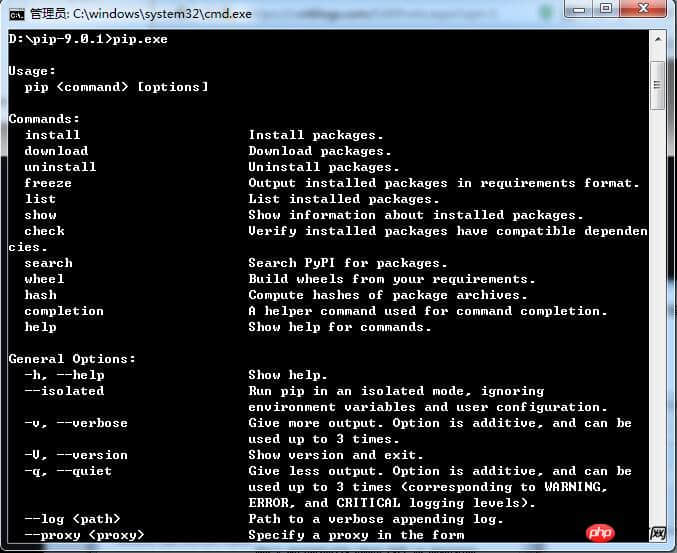Maximize the cmd.exe window
This screenshot has width=677, height=553.
click(606, 9)
